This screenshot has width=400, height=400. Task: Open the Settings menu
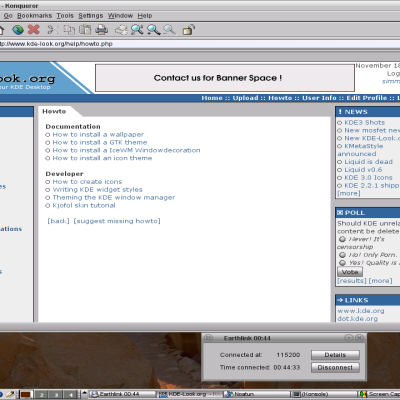91,16
